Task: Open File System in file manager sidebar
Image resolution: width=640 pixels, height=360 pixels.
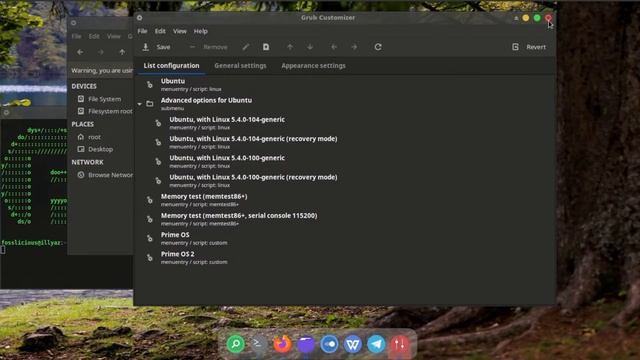Action: coord(100,99)
